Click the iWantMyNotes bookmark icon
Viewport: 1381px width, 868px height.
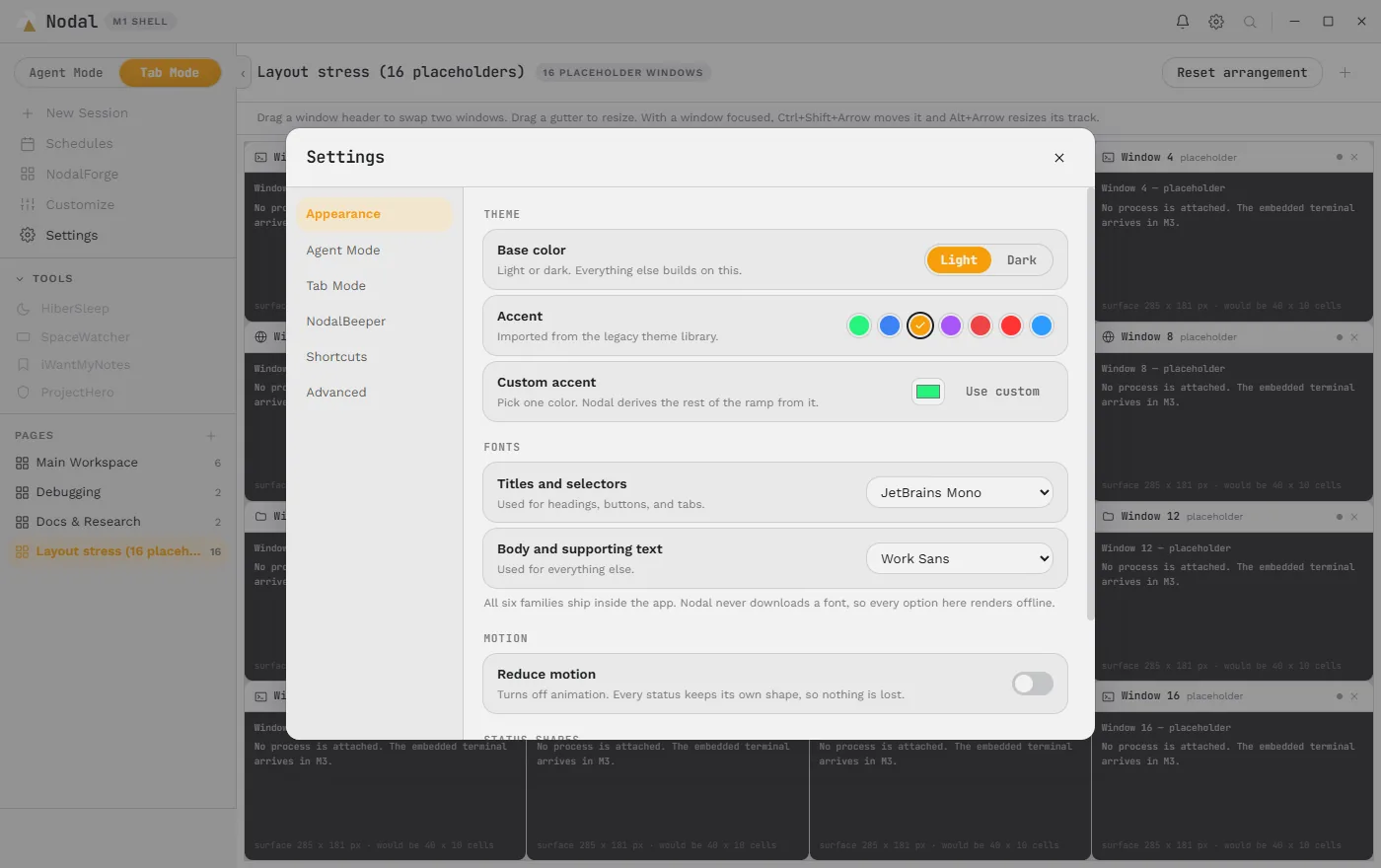tap(24, 365)
